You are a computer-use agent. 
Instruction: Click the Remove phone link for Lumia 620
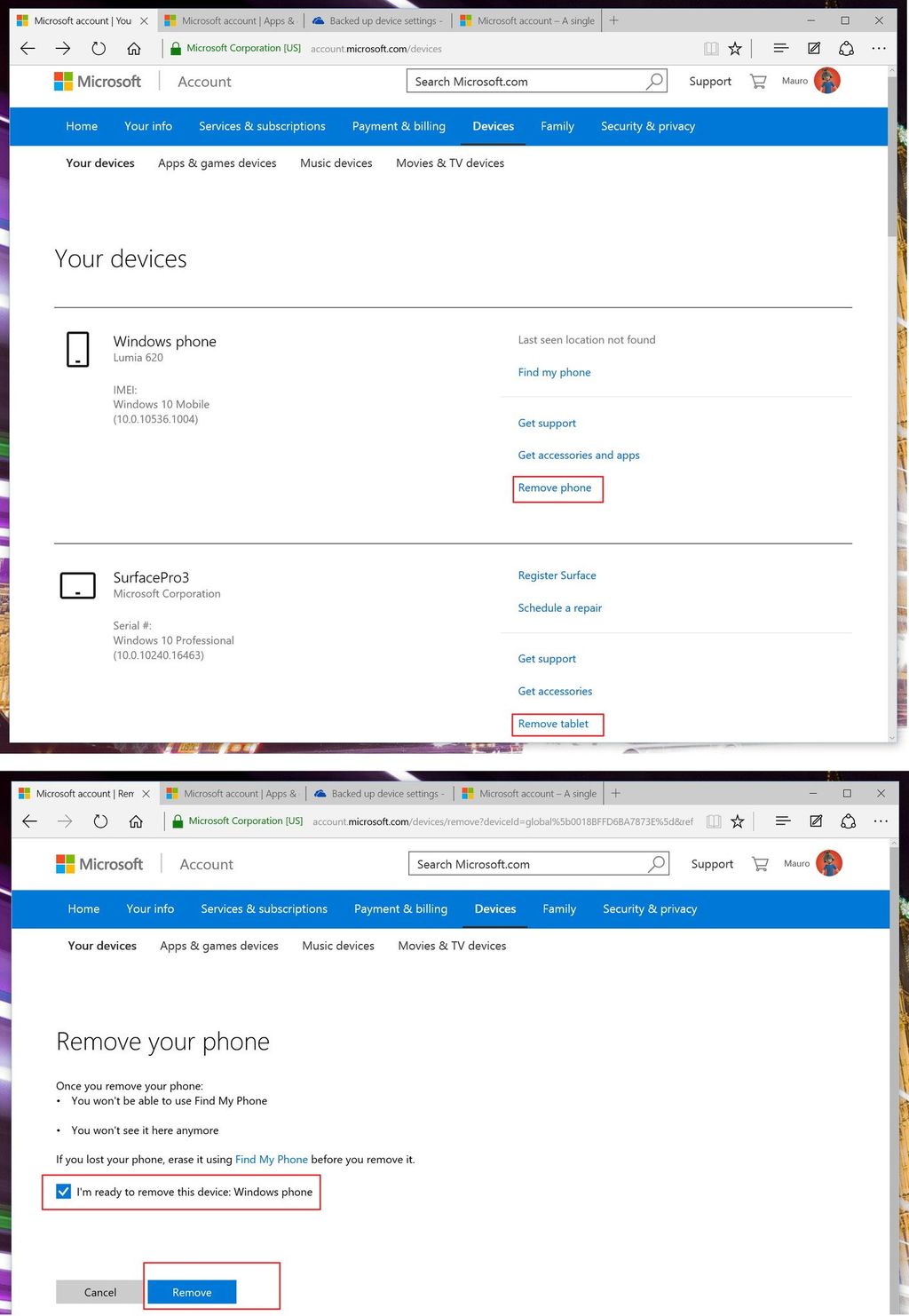[556, 488]
